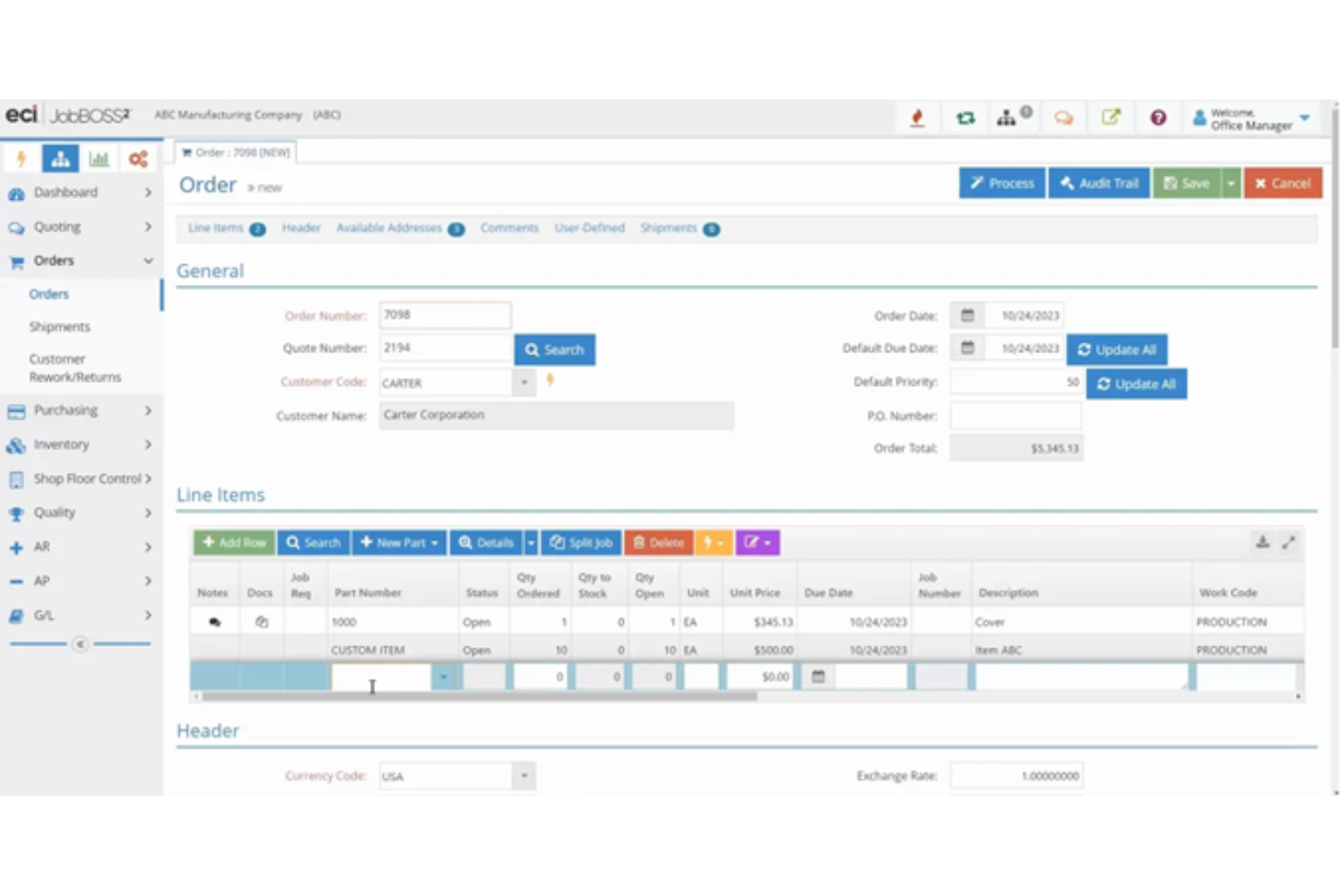Open Notes speech bubble on part 1000 row

212,621
